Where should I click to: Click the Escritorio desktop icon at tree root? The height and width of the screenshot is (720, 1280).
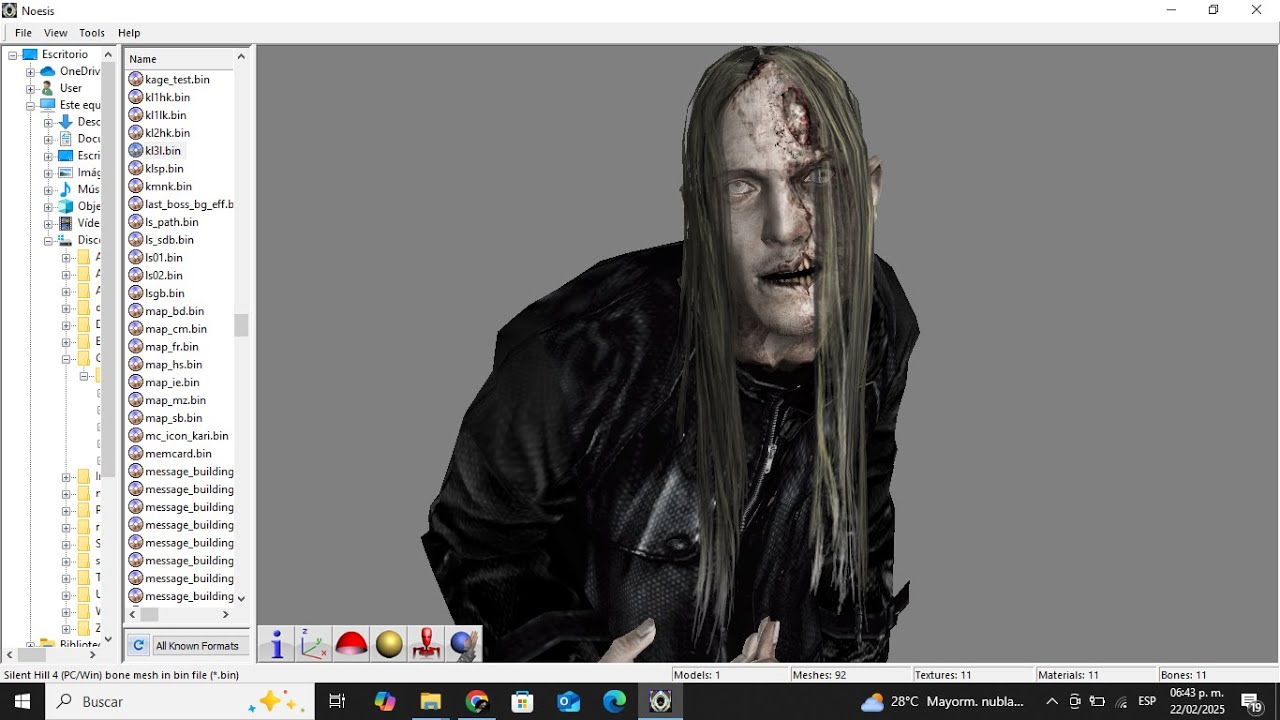coord(30,54)
